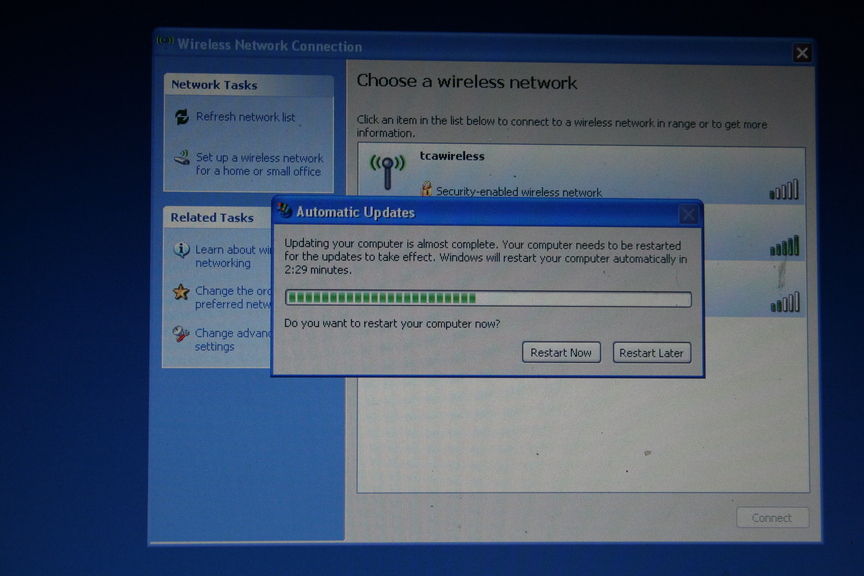Click tcawireless signal strength bars
Viewport: 864px width, 576px height.
(784, 190)
